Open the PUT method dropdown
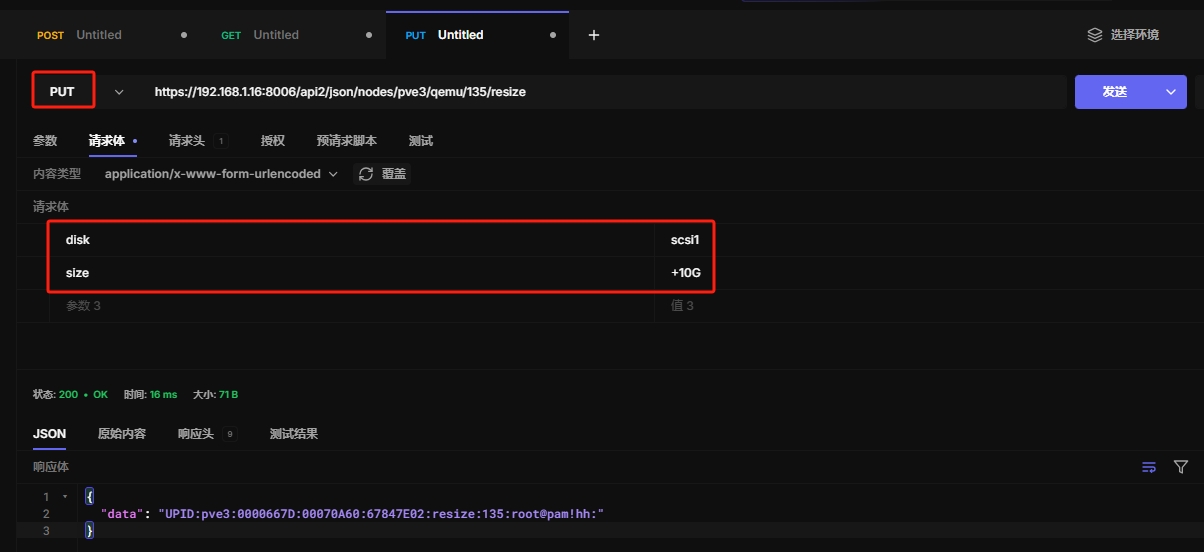Image resolution: width=1204 pixels, height=552 pixels. click(119, 92)
